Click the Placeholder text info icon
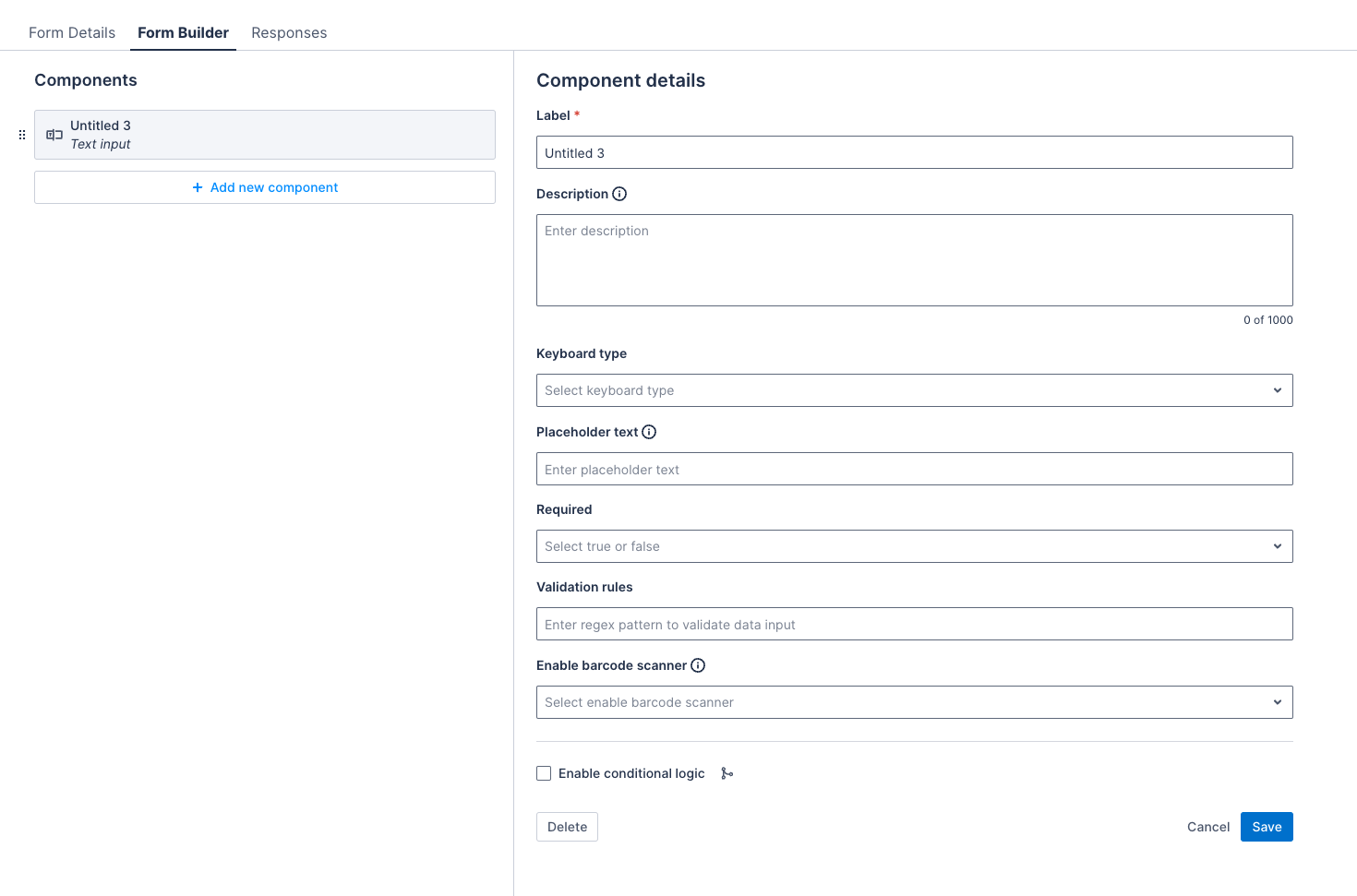Viewport: 1357px width, 896px height. [x=649, y=431]
